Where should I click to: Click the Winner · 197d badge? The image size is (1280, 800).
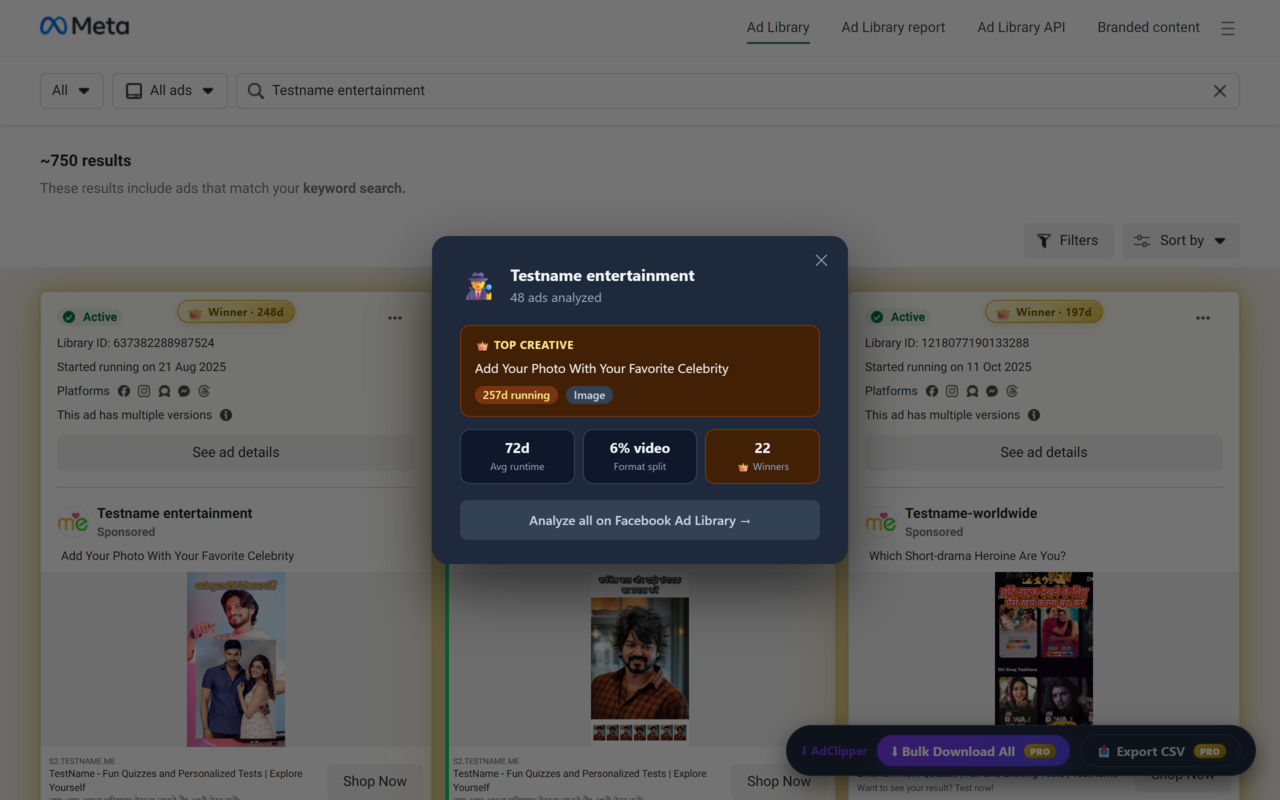pyautogui.click(x=1044, y=312)
